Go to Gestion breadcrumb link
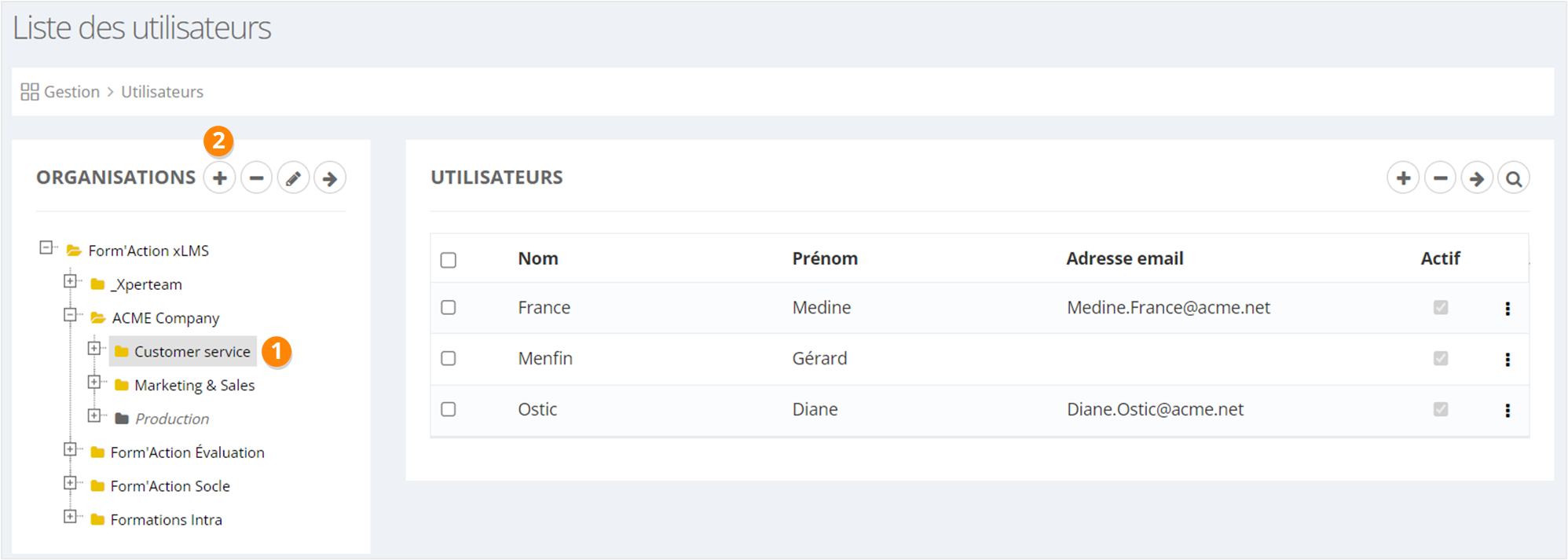 click(x=71, y=92)
